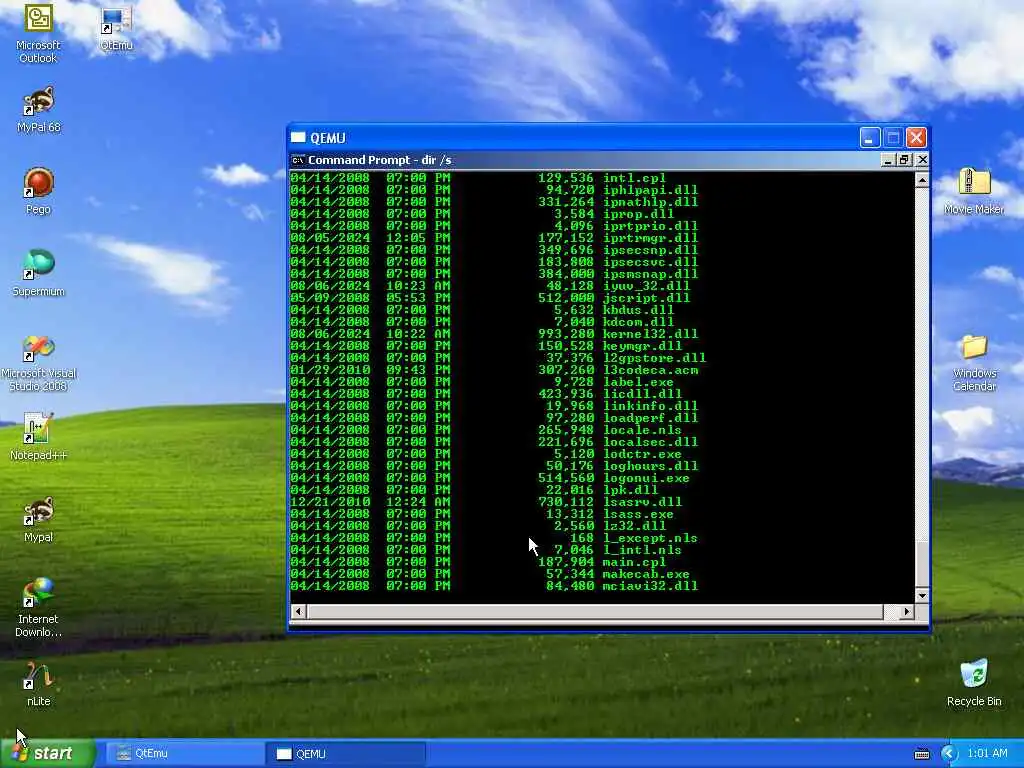Close the inner Command Prompt window
Viewport: 1024px width, 768px height.
tap(922, 160)
